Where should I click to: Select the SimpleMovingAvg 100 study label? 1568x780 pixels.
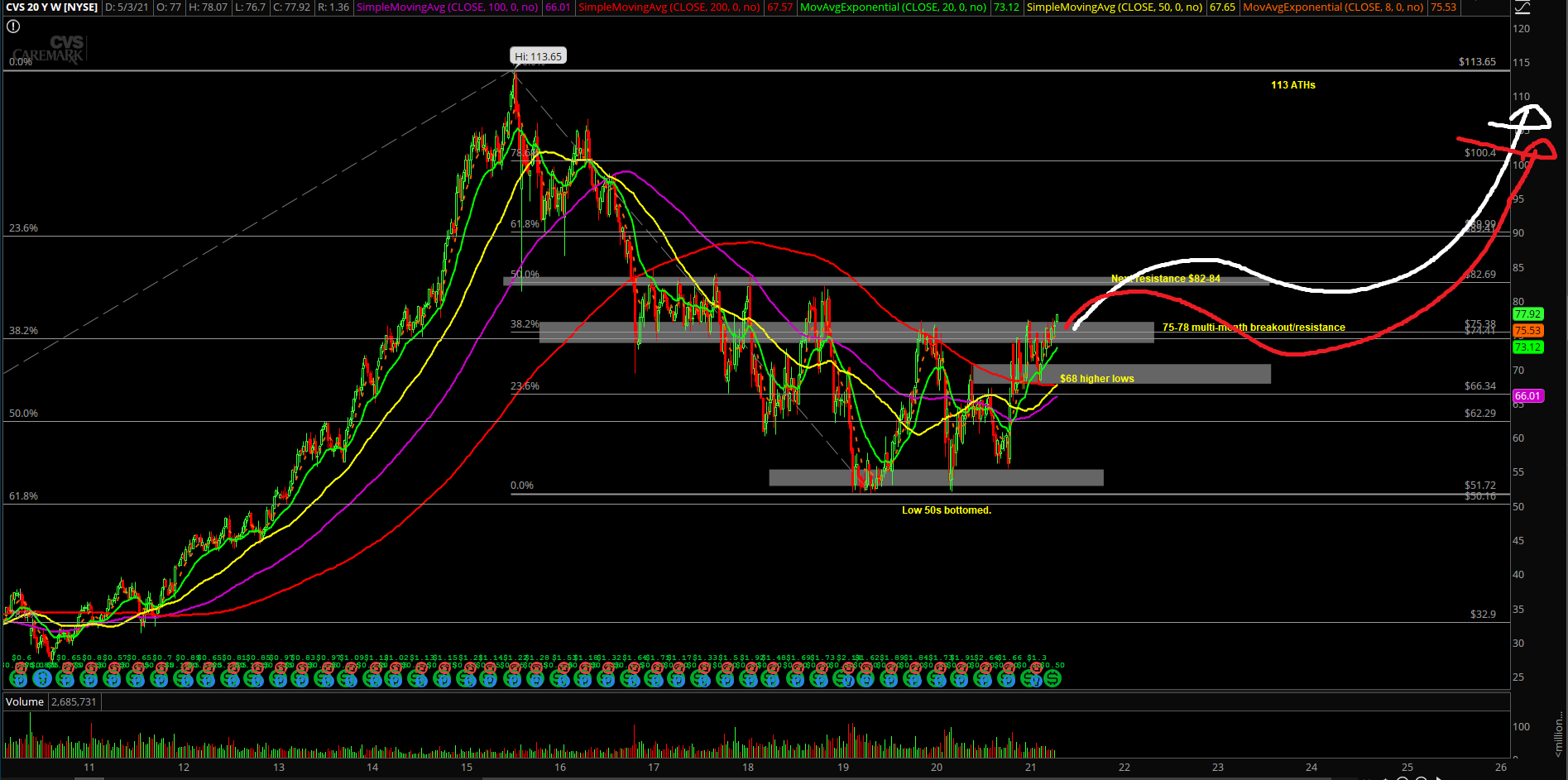[448, 7]
